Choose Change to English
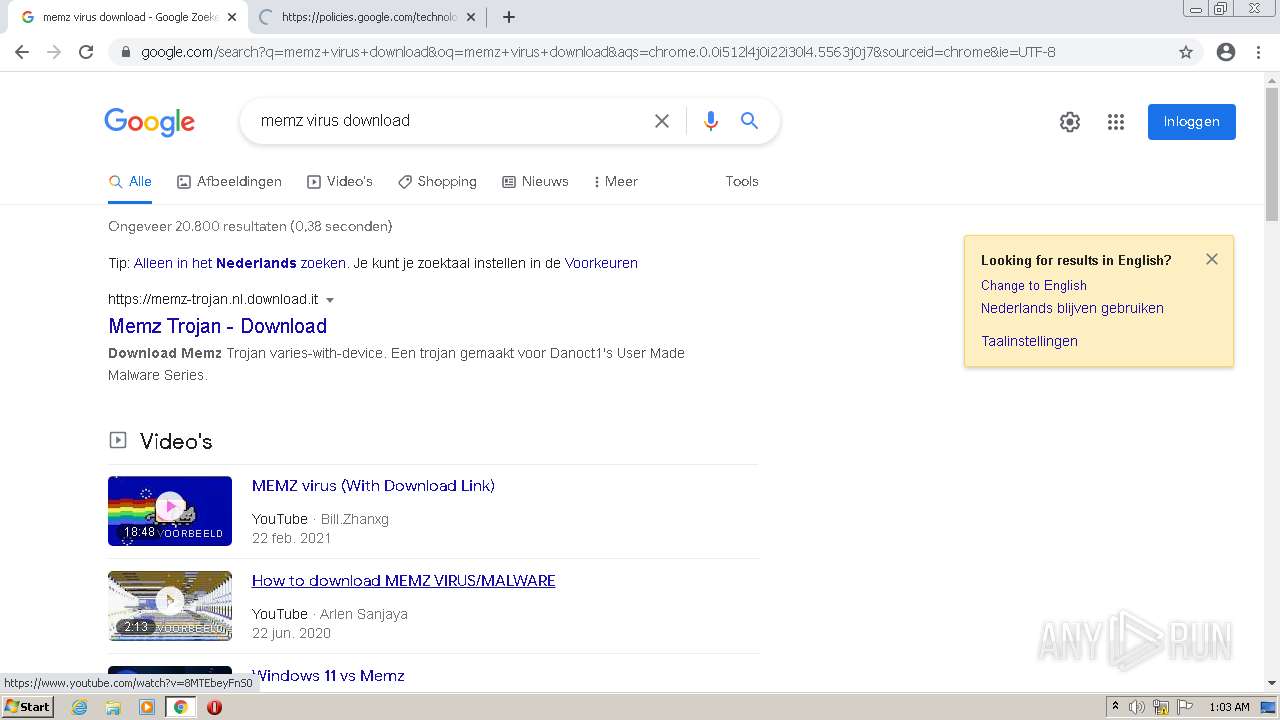This screenshot has width=1280, height=720. pos(1034,285)
